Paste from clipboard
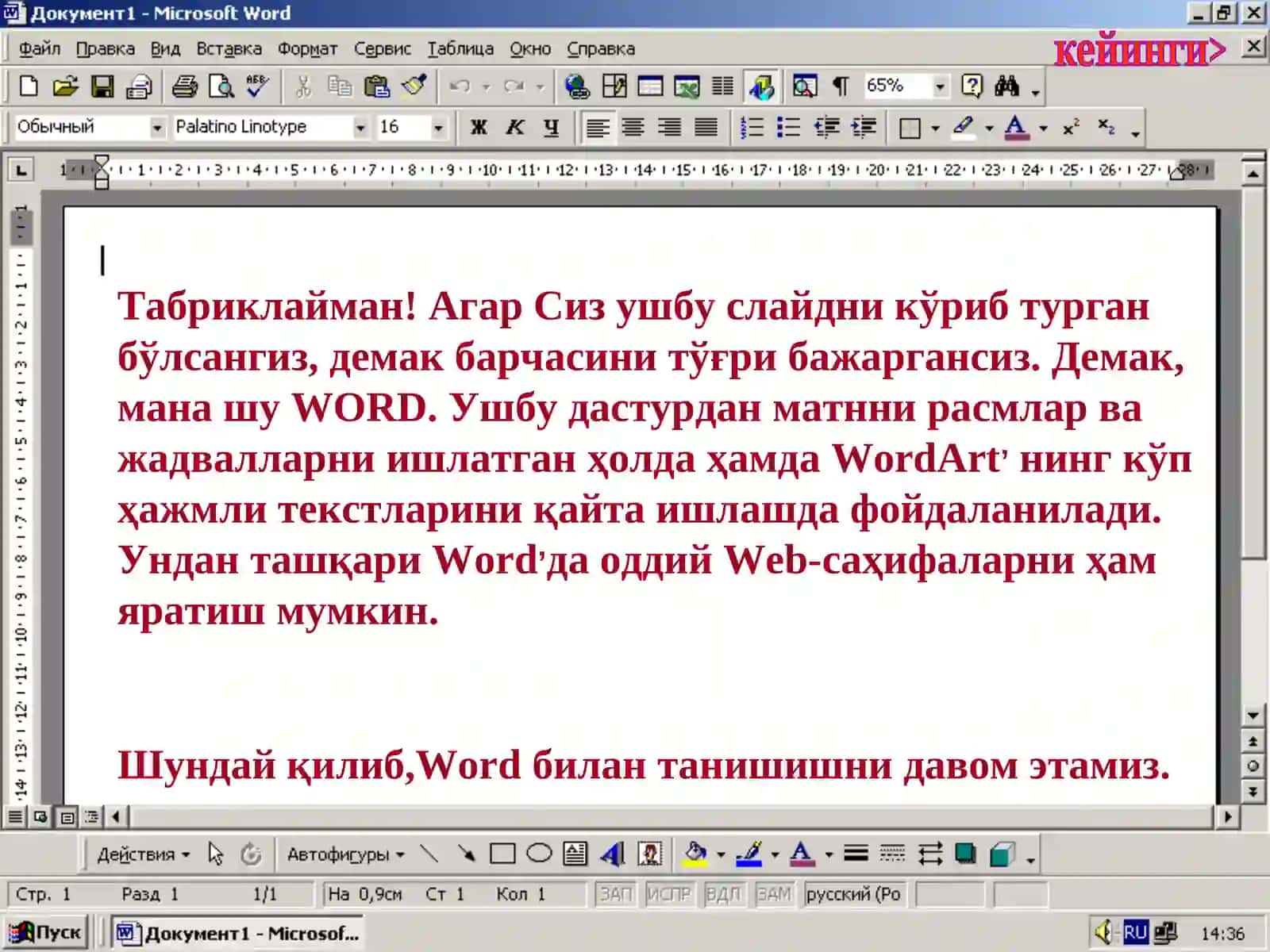The image size is (1270, 952). tap(376, 86)
